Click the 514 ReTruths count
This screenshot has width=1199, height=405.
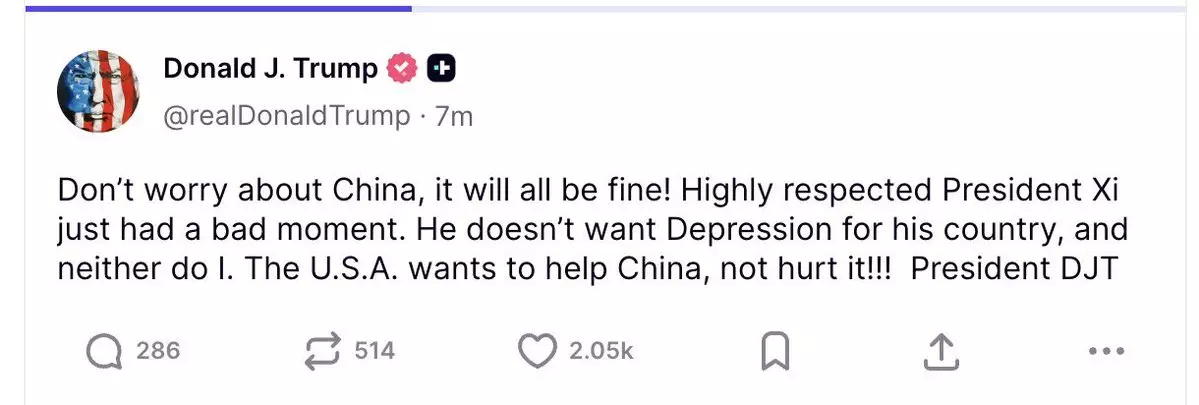[375, 351]
